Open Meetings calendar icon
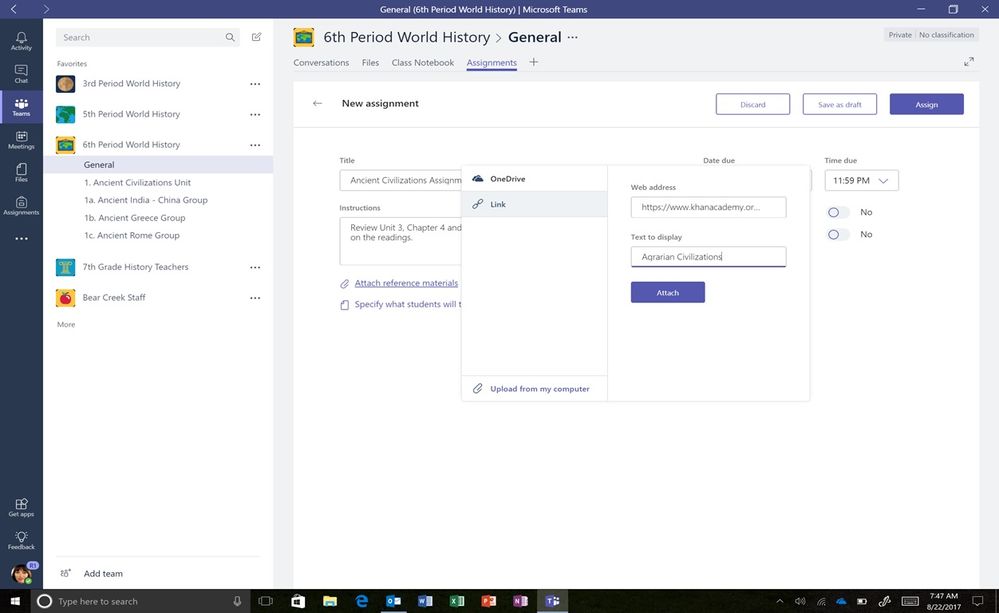The height and width of the screenshot is (613, 999). [21, 140]
